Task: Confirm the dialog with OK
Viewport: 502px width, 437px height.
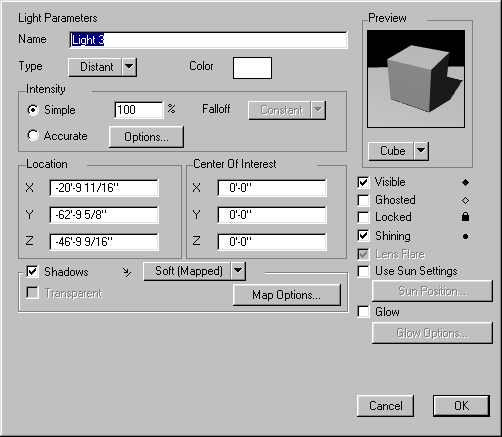Action: [x=461, y=406]
